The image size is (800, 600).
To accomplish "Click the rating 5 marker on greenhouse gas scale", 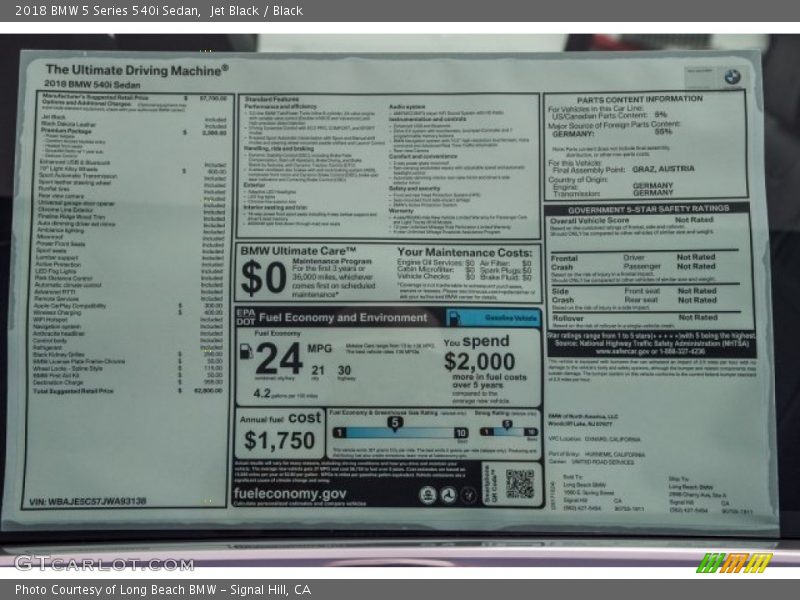I will pos(394,423).
